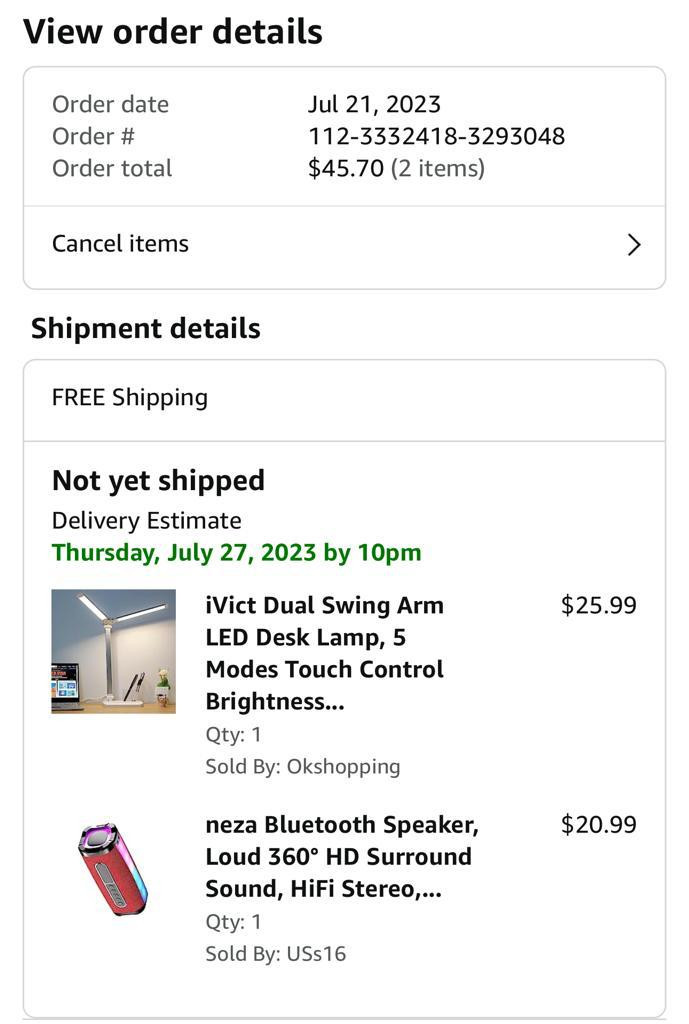Click the Sold By: Okshopping seller text
The width and height of the screenshot is (689, 1024).
pyautogui.click(x=302, y=767)
